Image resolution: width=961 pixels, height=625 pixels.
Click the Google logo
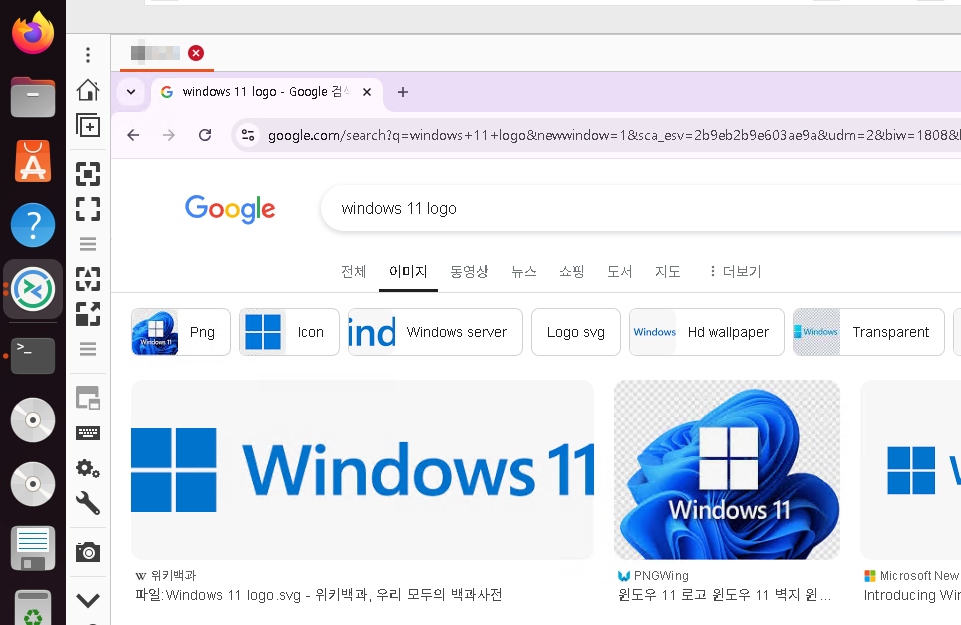click(x=230, y=209)
